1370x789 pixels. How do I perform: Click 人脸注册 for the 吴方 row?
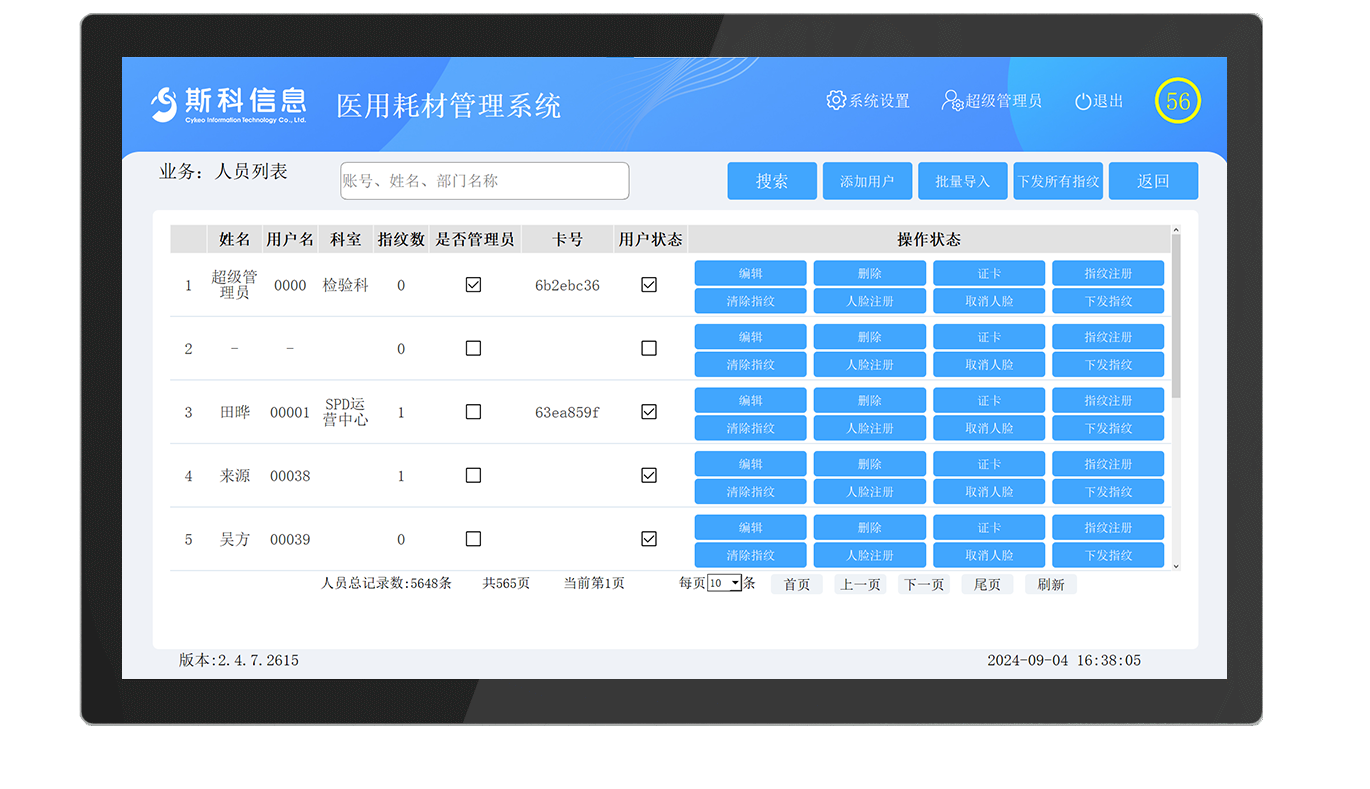click(x=869, y=554)
